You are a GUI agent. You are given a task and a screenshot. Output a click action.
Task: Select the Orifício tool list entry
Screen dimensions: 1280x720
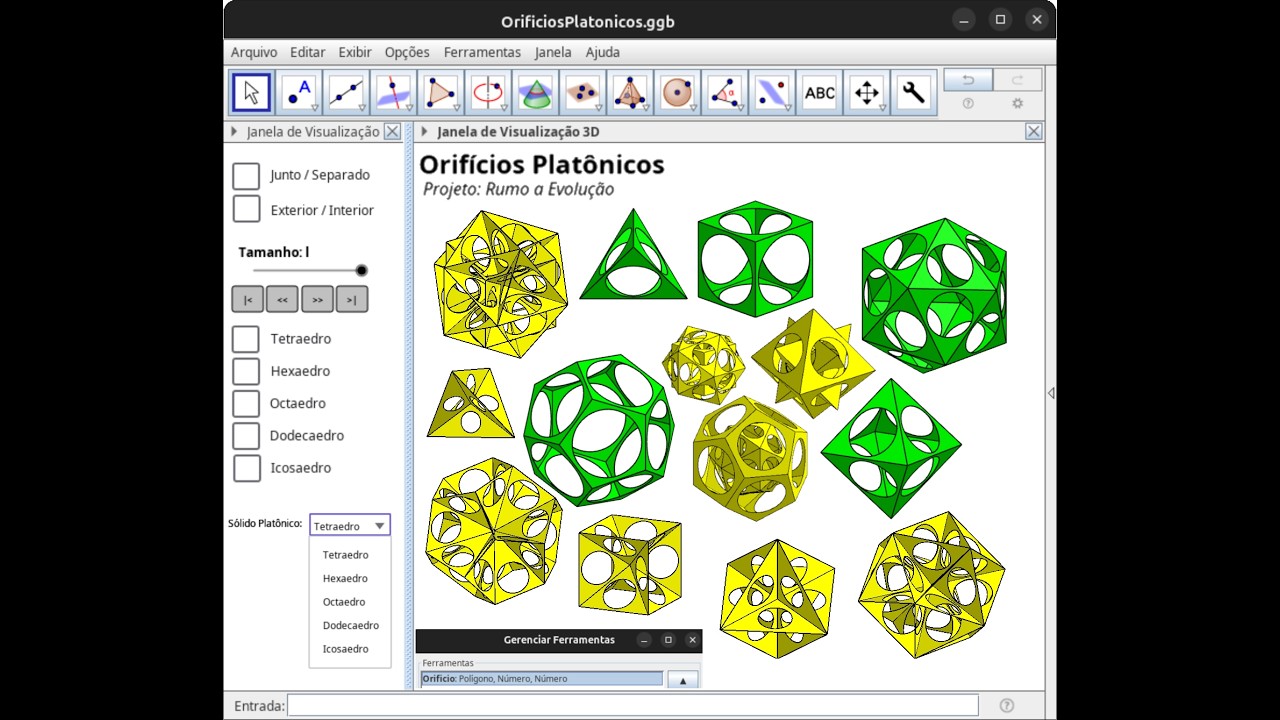[541, 679]
